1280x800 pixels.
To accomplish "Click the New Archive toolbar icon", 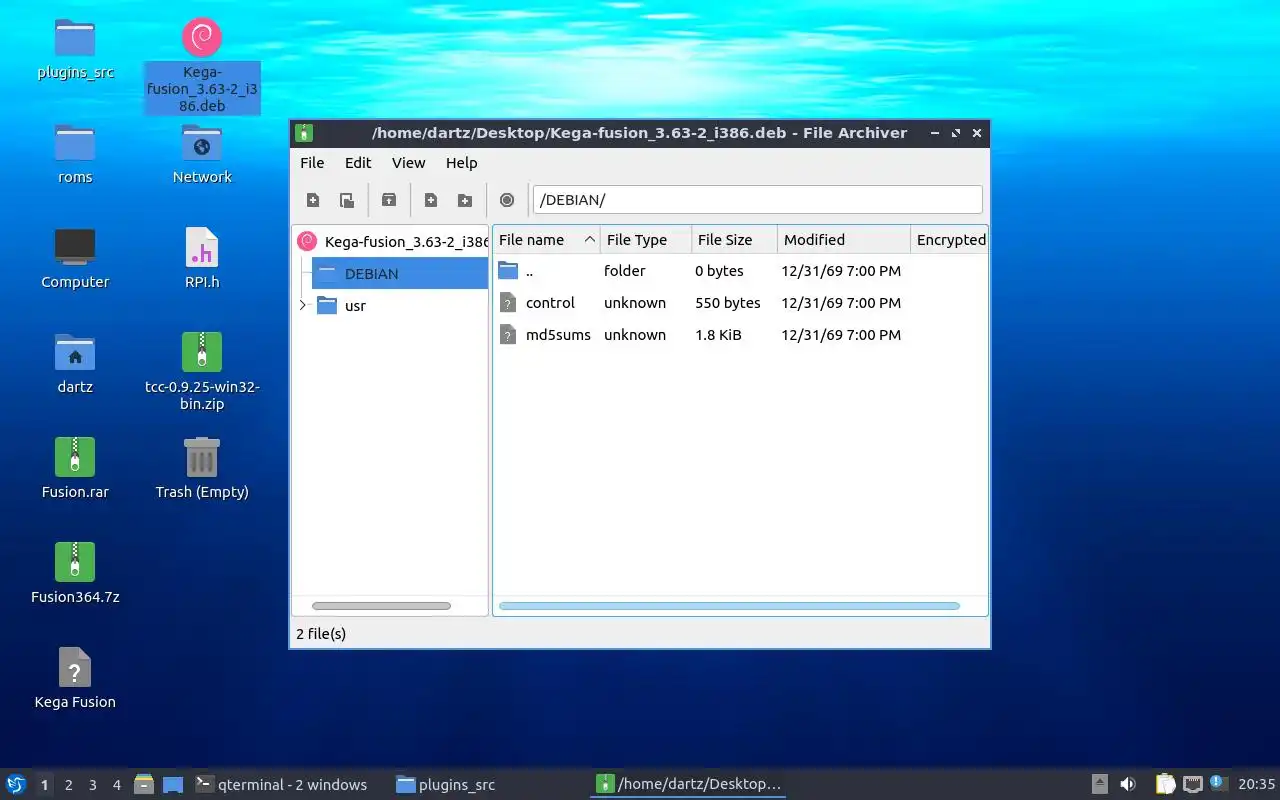I will 313,200.
